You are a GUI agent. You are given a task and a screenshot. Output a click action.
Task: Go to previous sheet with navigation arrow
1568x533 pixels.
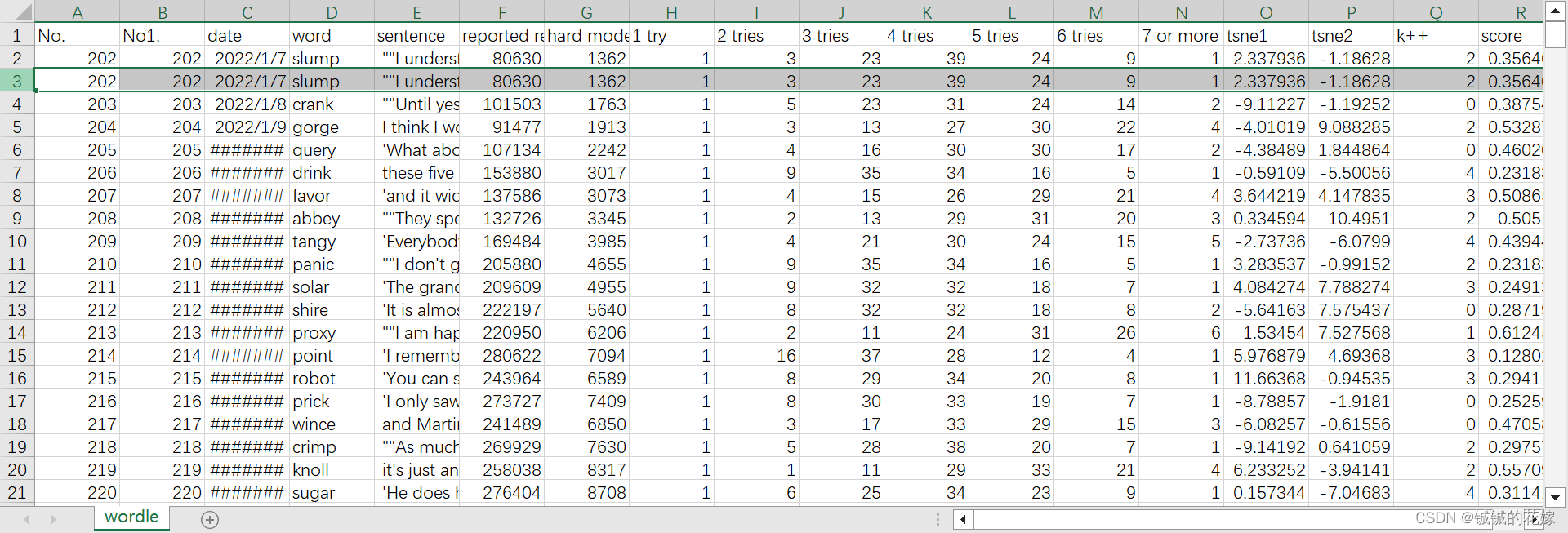point(27,519)
